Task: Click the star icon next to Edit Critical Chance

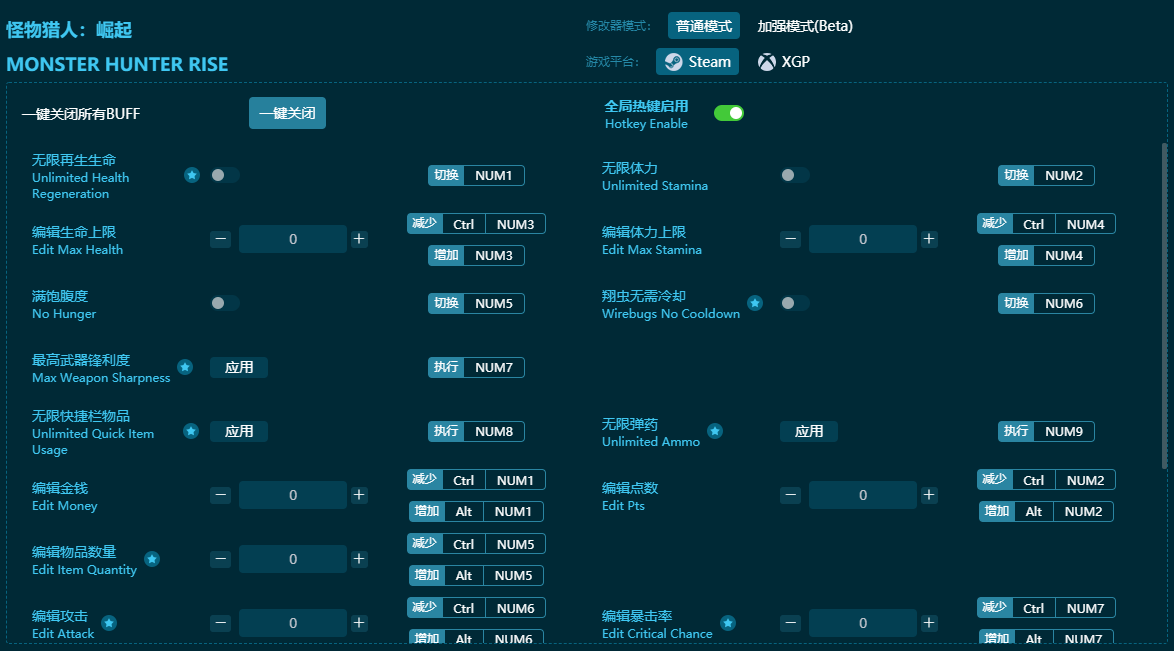Action: 728,623
